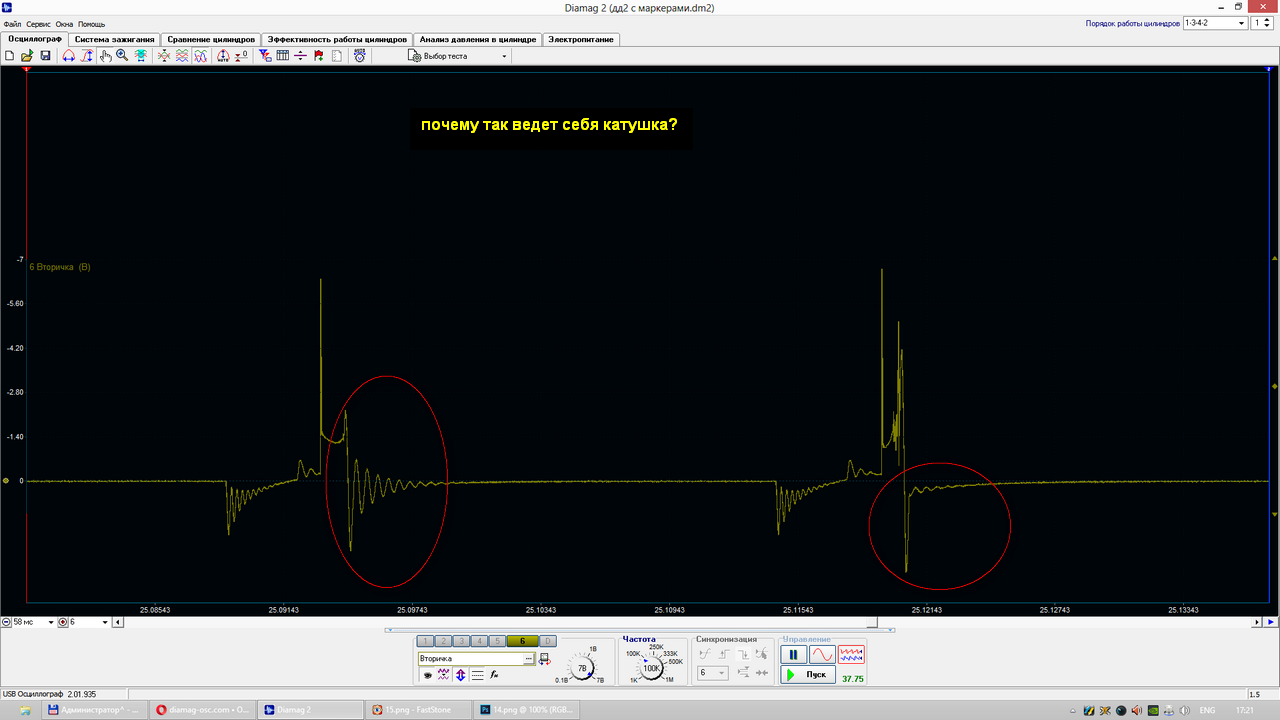Viewport: 1280px width, 720px height.
Task: Click the red flag marker icon
Action: (x=318, y=56)
